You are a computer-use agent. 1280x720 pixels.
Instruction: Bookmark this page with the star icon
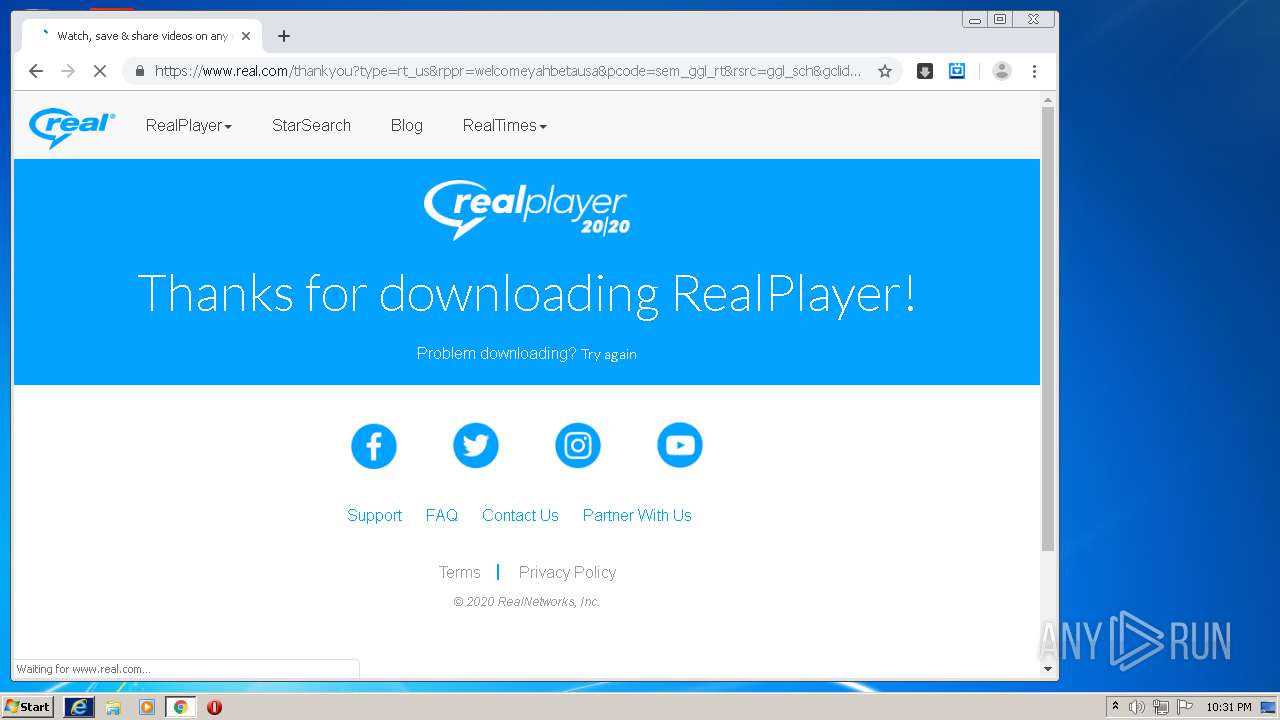click(885, 71)
